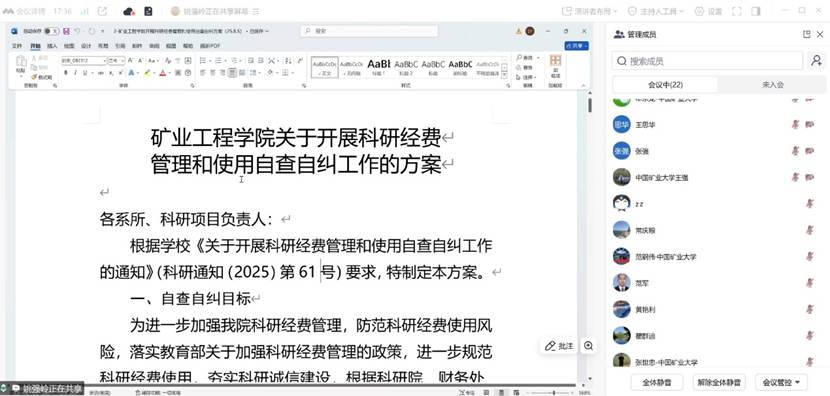Screen dimensions: 830x396
Task: Expand the 会议管控 dropdown
Action: [781, 382]
